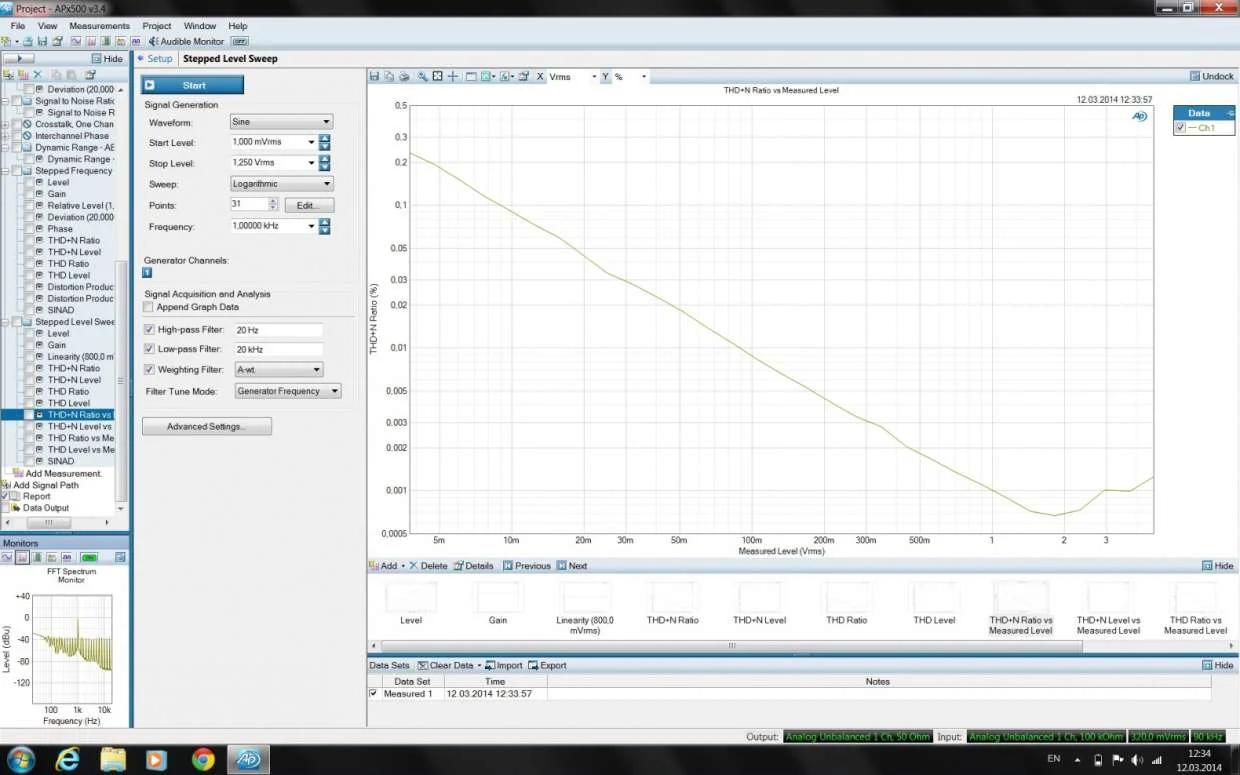Disable the High-pass Filter checkbox

point(149,329)
